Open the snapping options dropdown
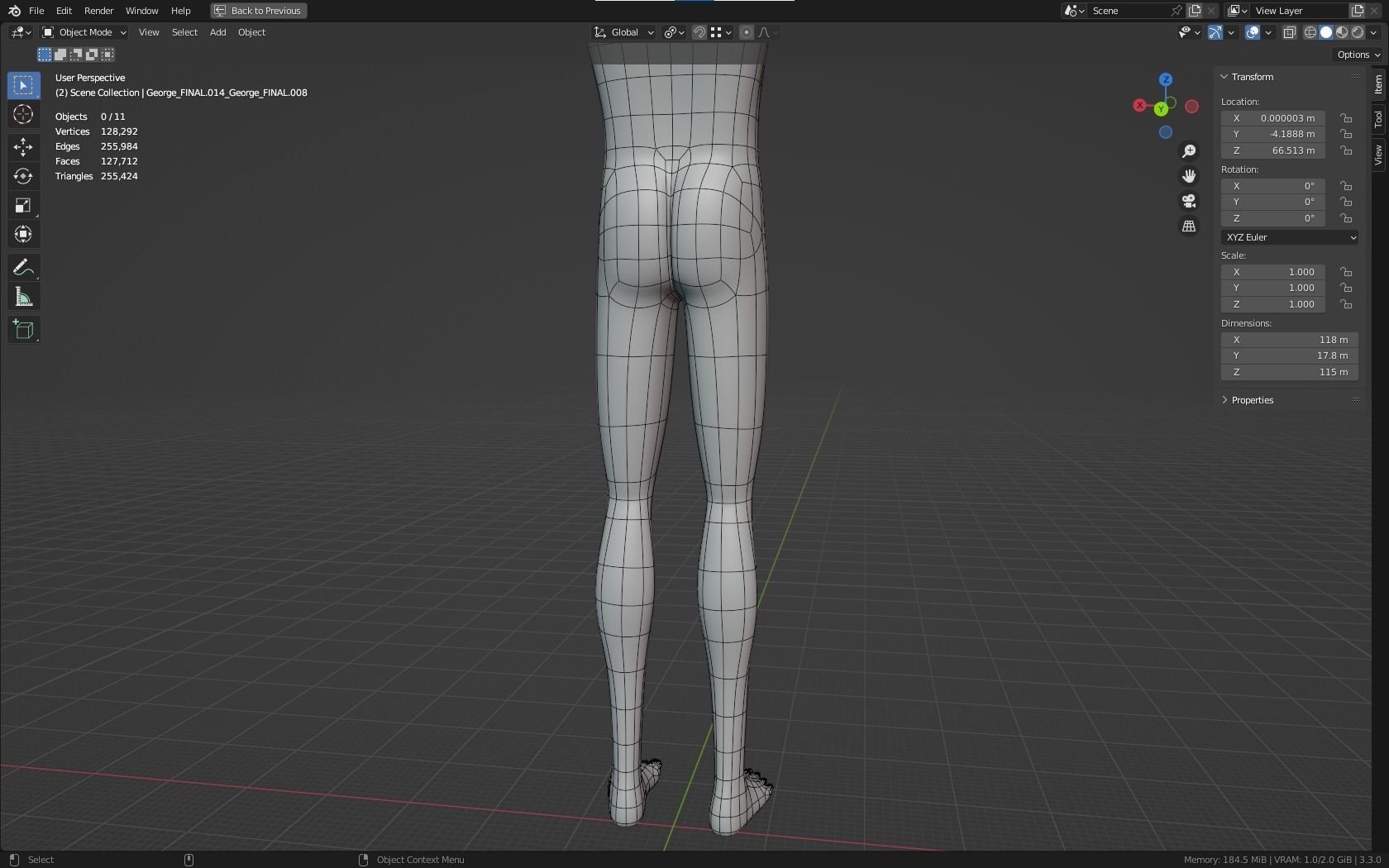 click(721, 32)
